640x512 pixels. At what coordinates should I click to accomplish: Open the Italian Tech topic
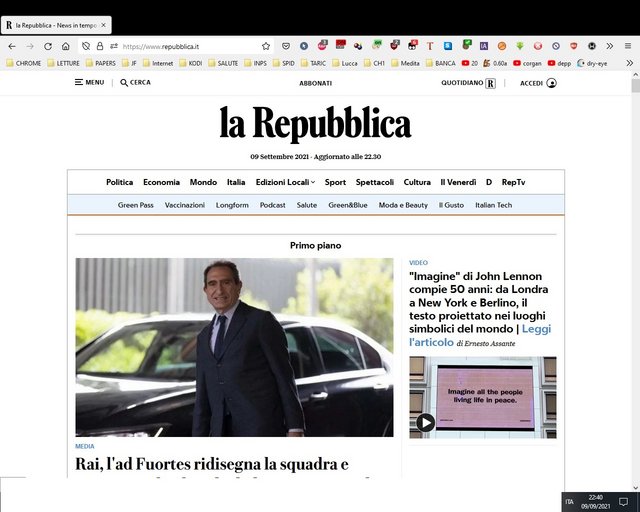(493, 205)
